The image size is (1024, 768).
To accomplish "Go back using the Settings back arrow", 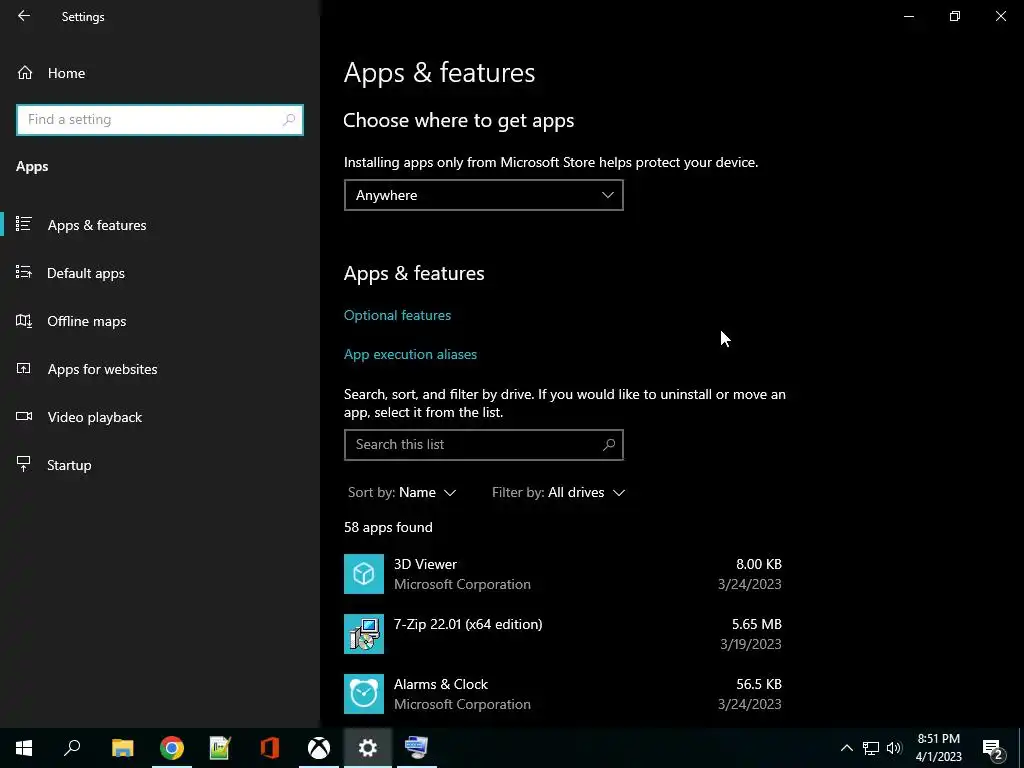I will (24, 16).
